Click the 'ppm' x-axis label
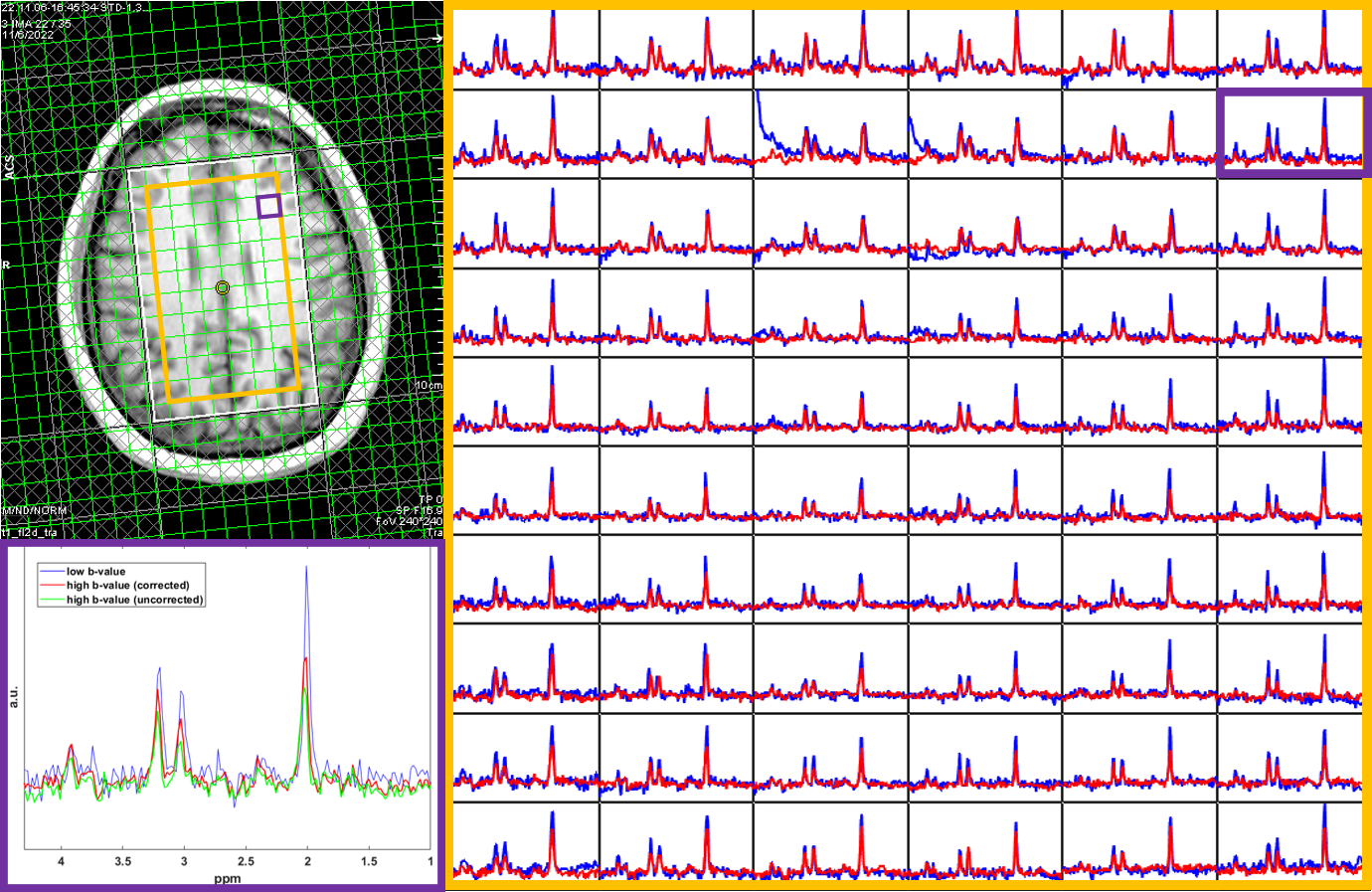This screenshot has height=892, width=1372. (x=227, y=878)
